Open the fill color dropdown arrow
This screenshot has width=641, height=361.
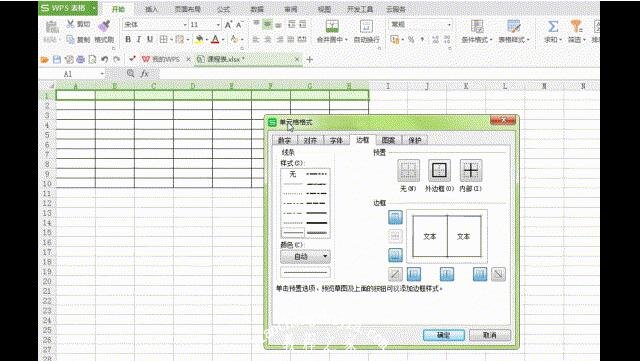[x=207, y=40]
